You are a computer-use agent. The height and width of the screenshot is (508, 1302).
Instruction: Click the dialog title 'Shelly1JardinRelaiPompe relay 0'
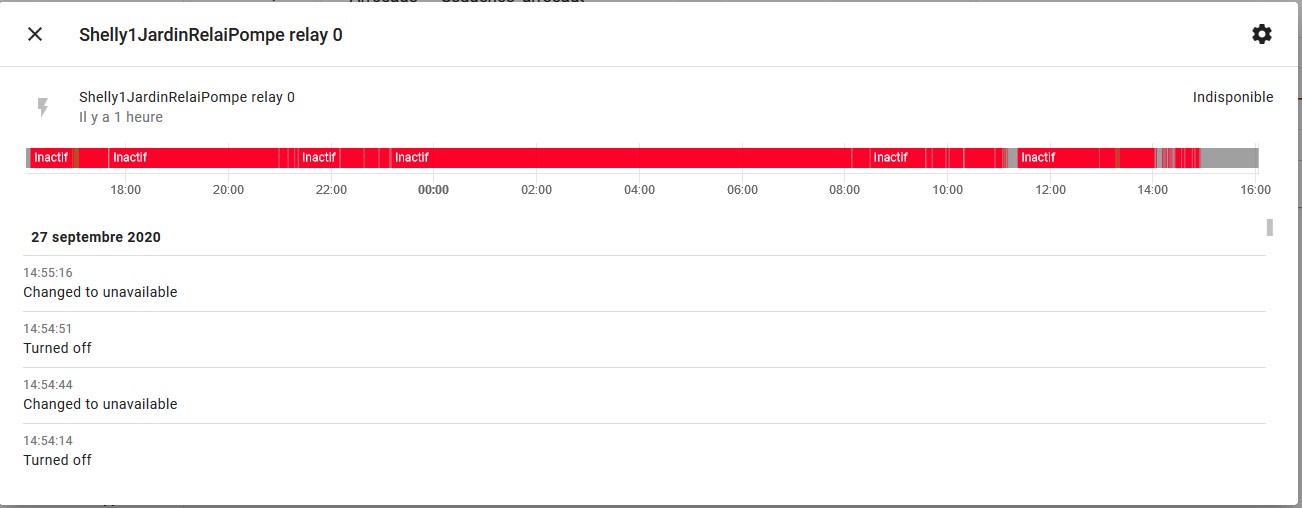tap(211, 34)
